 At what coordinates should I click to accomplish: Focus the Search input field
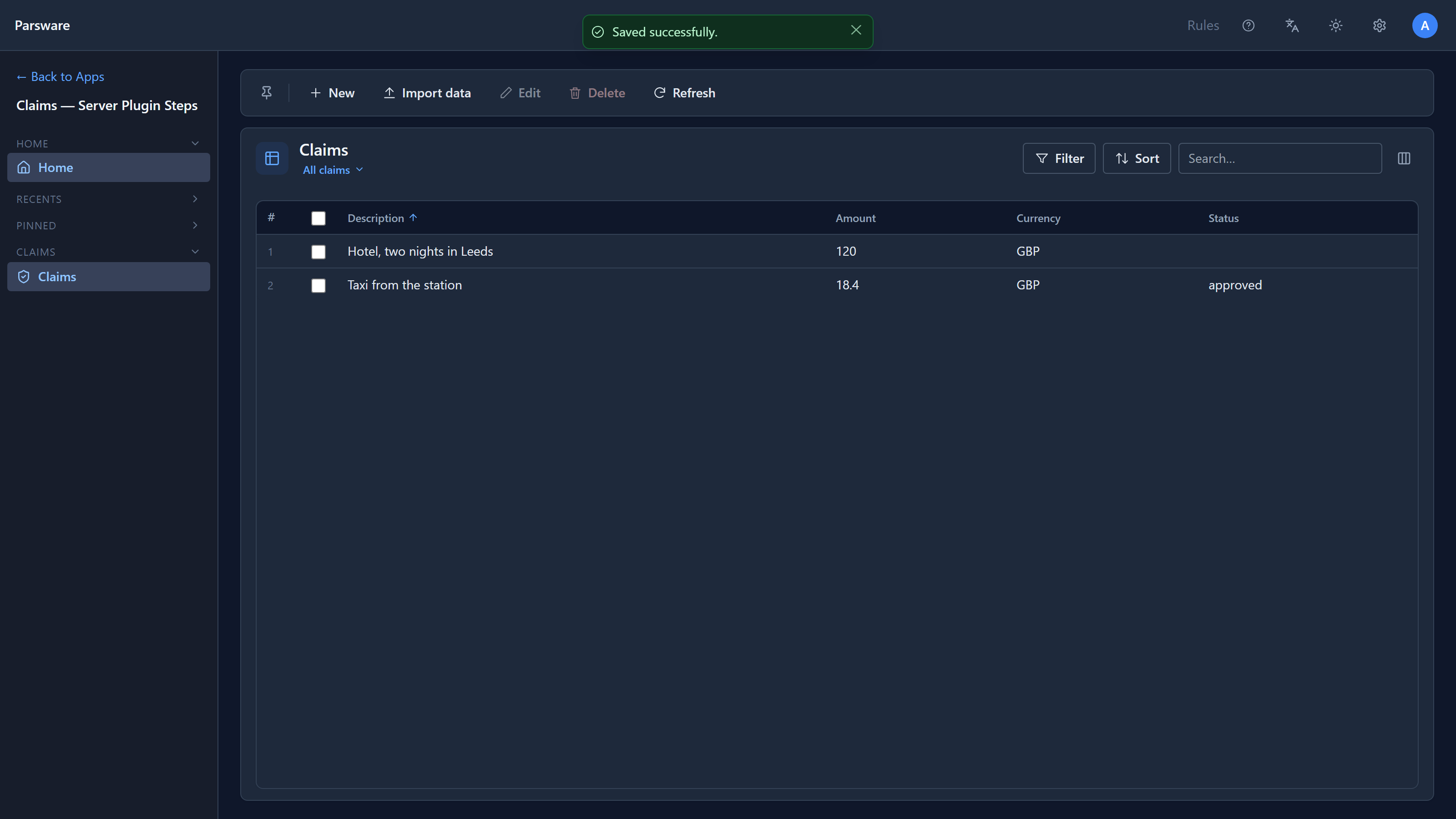click(1279, 158)
